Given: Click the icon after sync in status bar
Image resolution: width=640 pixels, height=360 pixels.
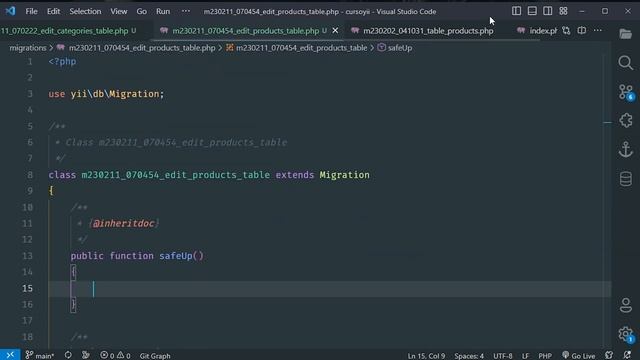Looking at the screenshot, I should click(x=86, y=356).
